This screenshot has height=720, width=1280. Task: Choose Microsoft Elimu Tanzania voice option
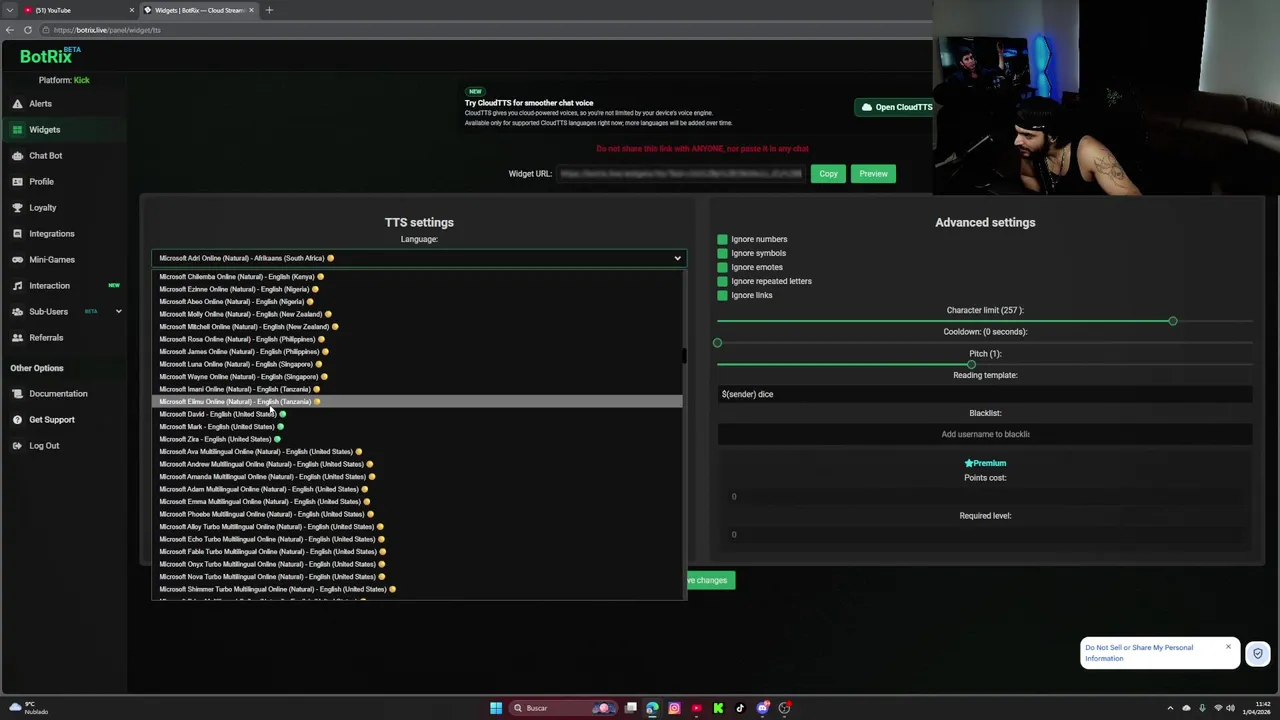tap(417, 402)
